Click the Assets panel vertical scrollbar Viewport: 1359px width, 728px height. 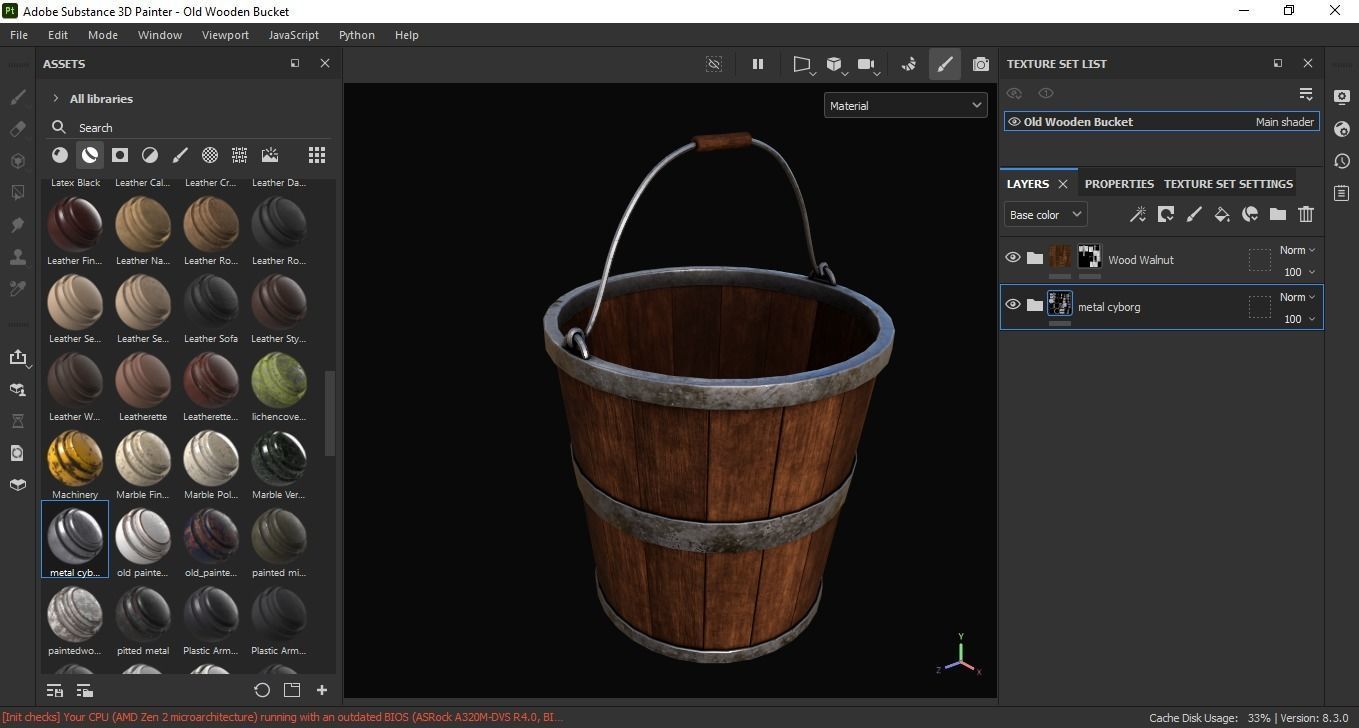330,411
